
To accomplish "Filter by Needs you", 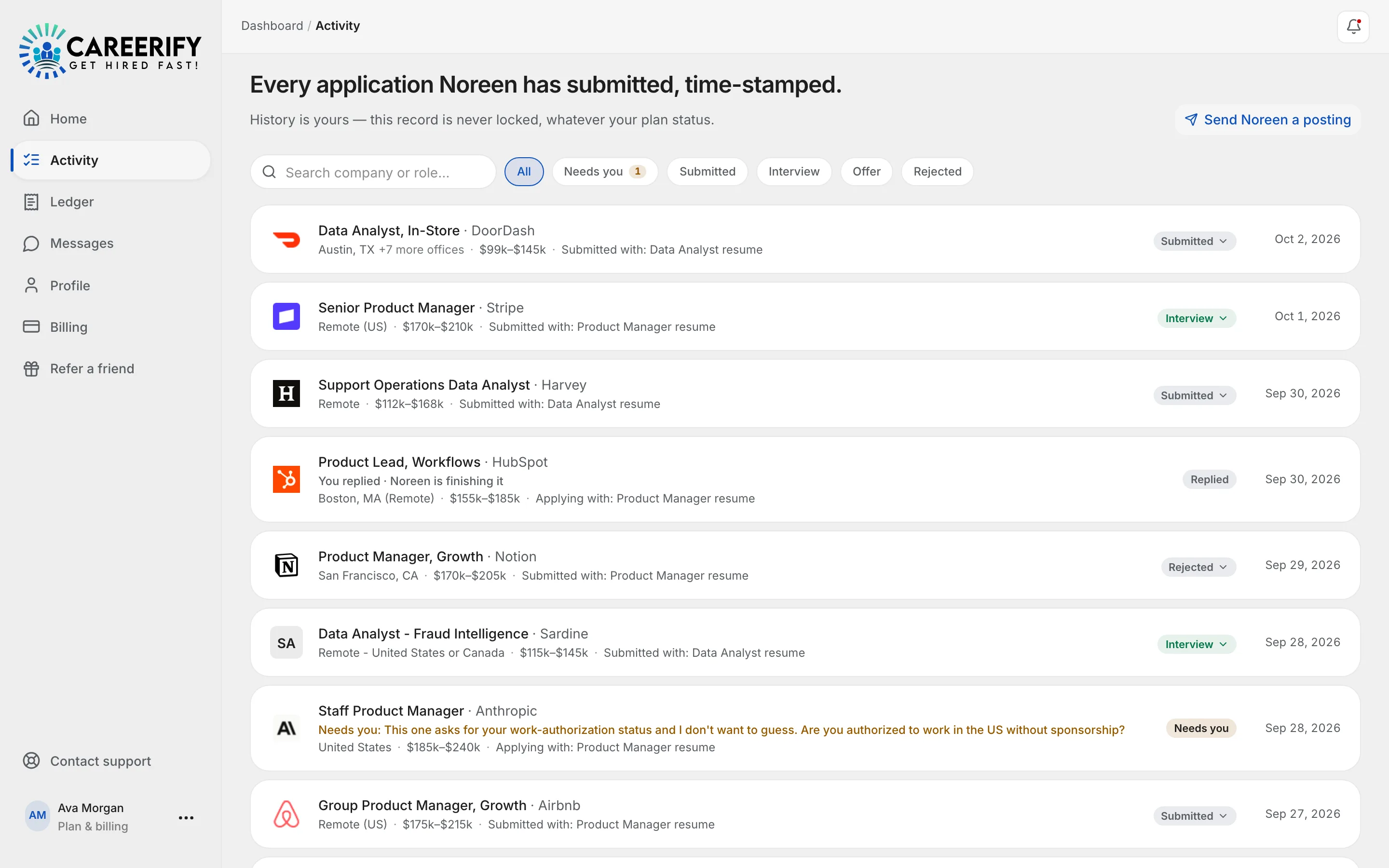I will tap(605, 172).
